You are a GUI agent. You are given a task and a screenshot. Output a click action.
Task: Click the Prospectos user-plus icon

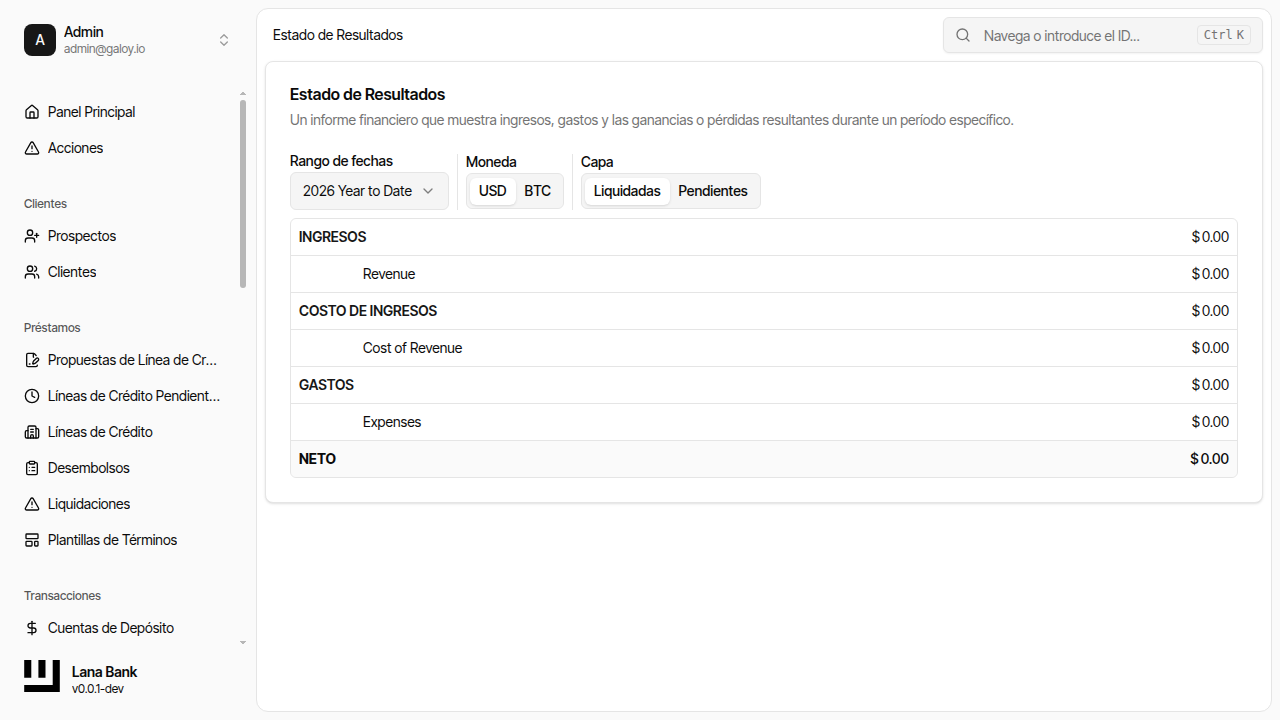pyautogui.click(x=32, y=236)
